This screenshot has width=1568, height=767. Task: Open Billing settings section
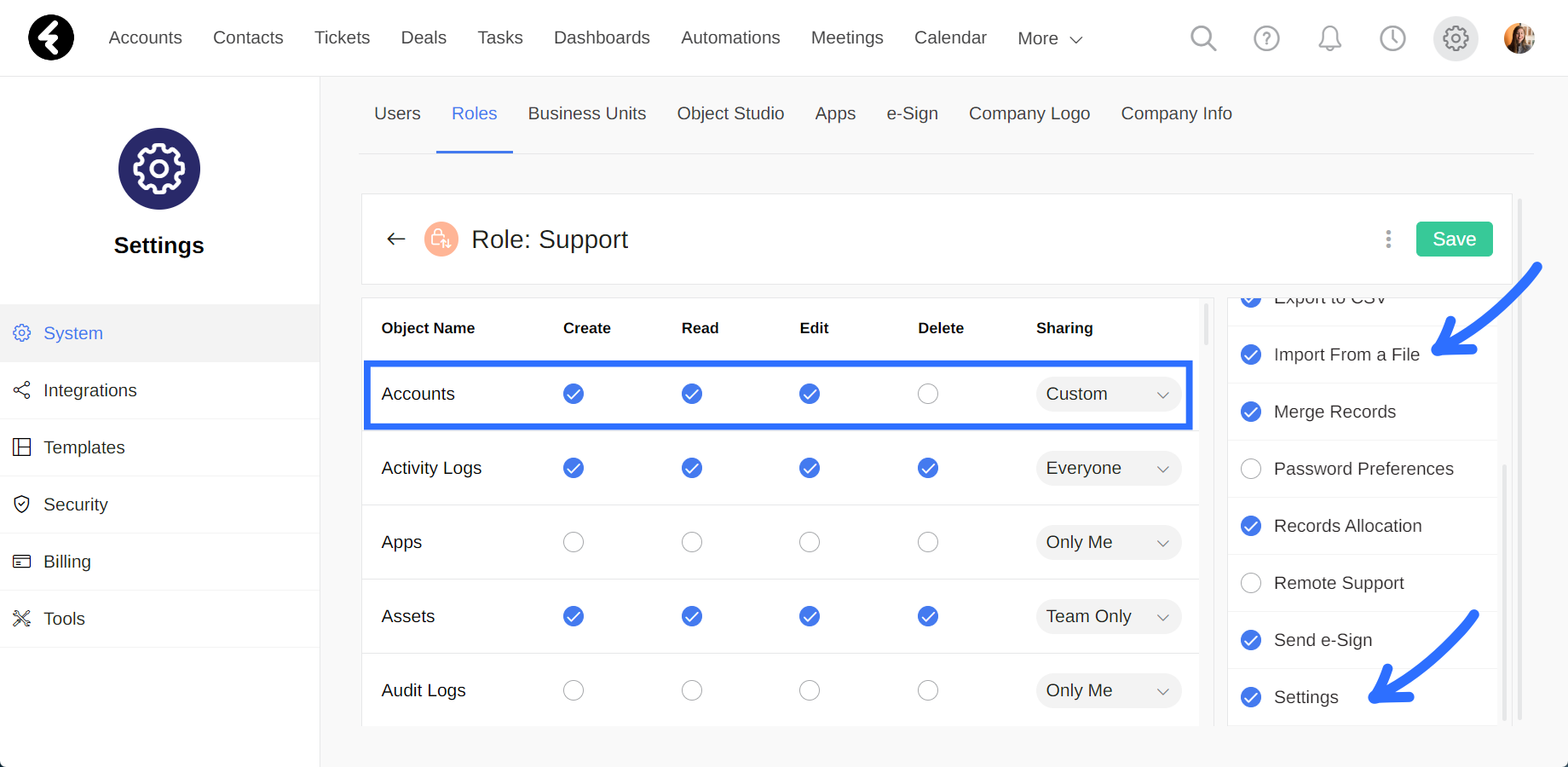159,562
